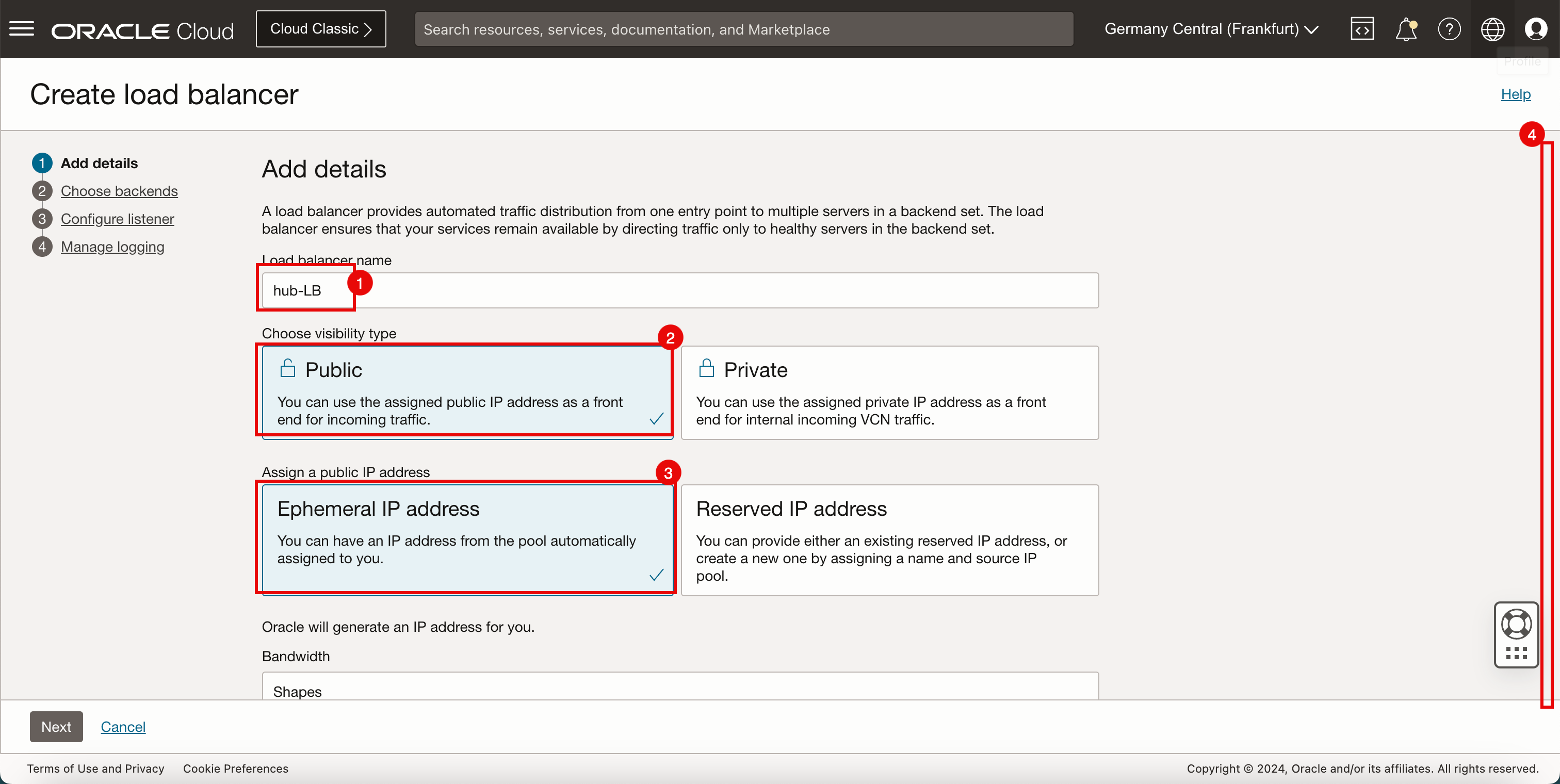Go to the Choose backends step
The image size is (1560, 784).
[119, 191]
